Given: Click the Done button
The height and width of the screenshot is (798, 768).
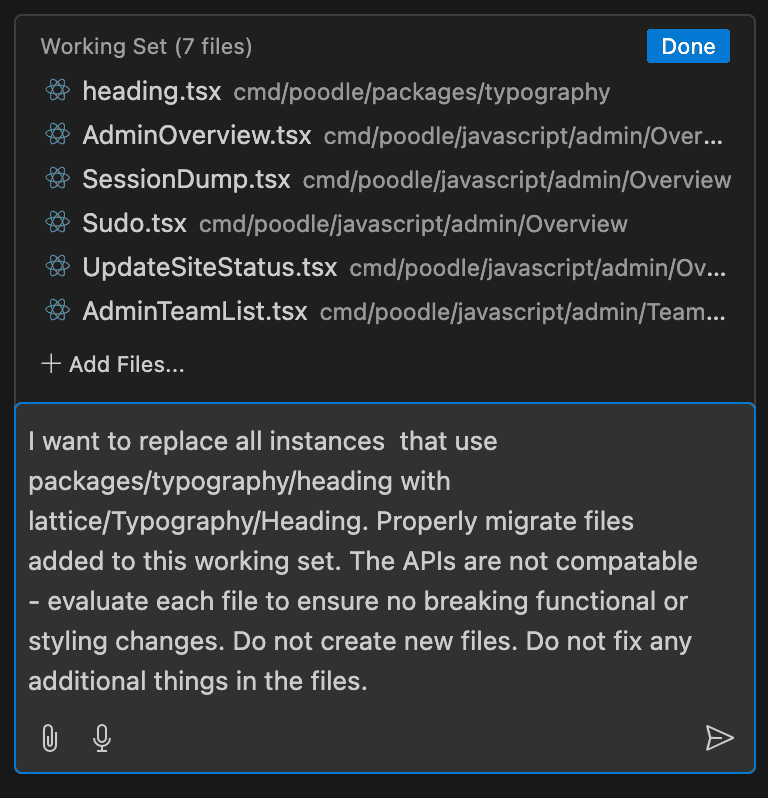Looking at the screenshot, I should click(x=688, y=46).
